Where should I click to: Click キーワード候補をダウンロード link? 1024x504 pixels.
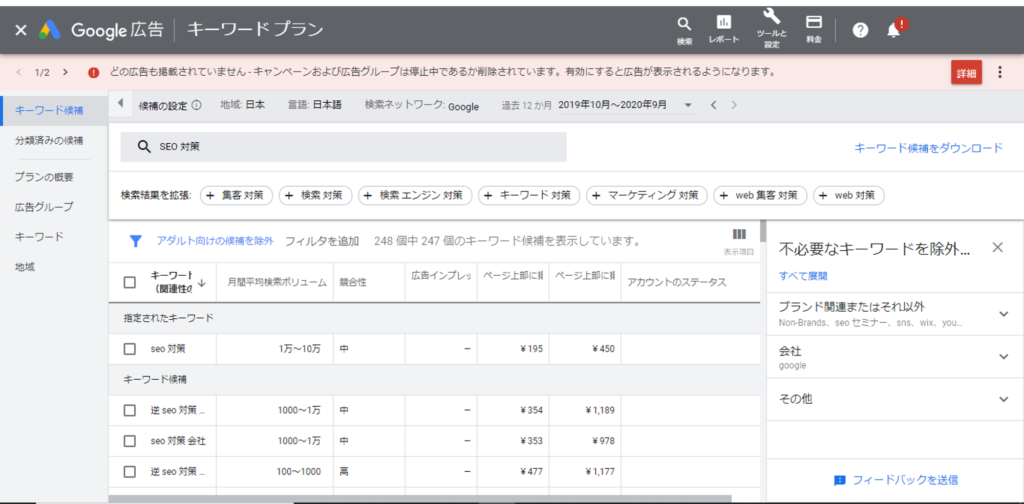click(x=928, y=148)
